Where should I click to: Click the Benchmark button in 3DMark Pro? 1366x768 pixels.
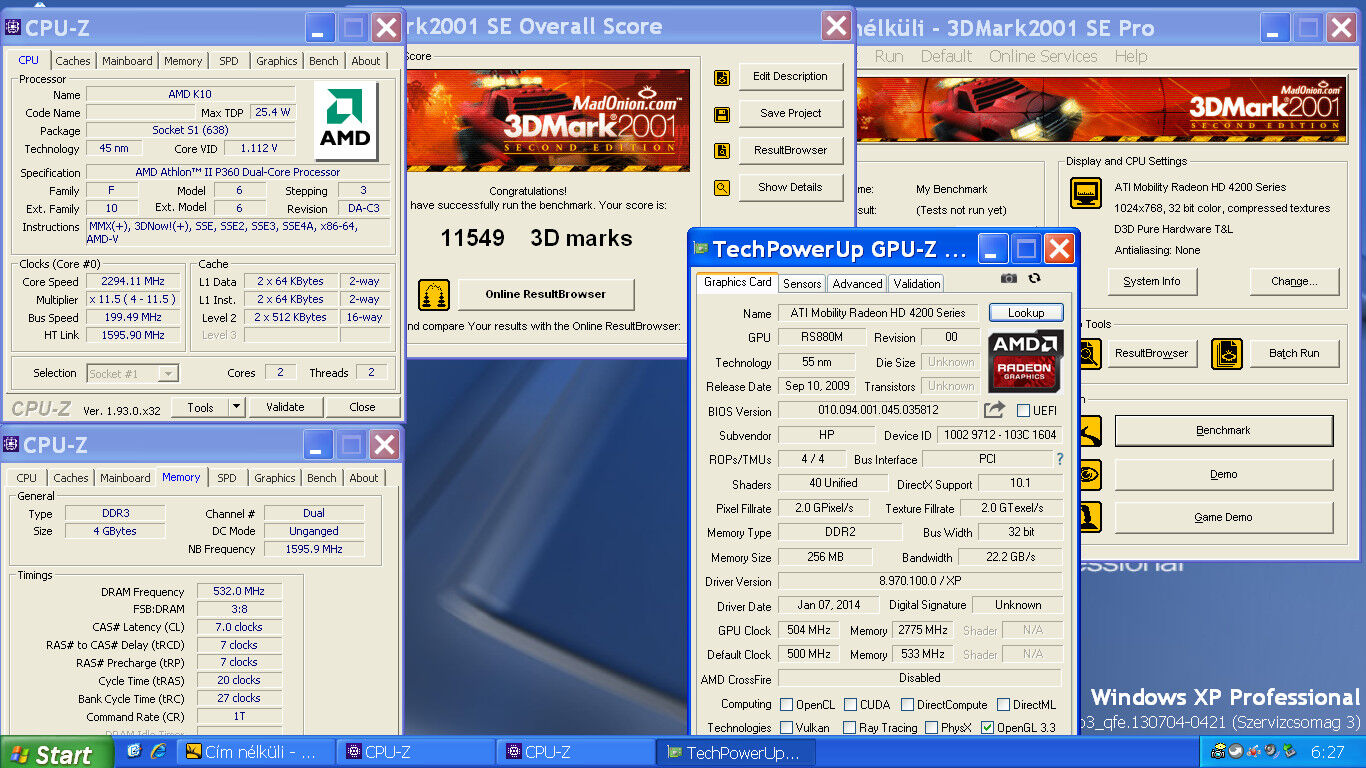click(1224, 431)
